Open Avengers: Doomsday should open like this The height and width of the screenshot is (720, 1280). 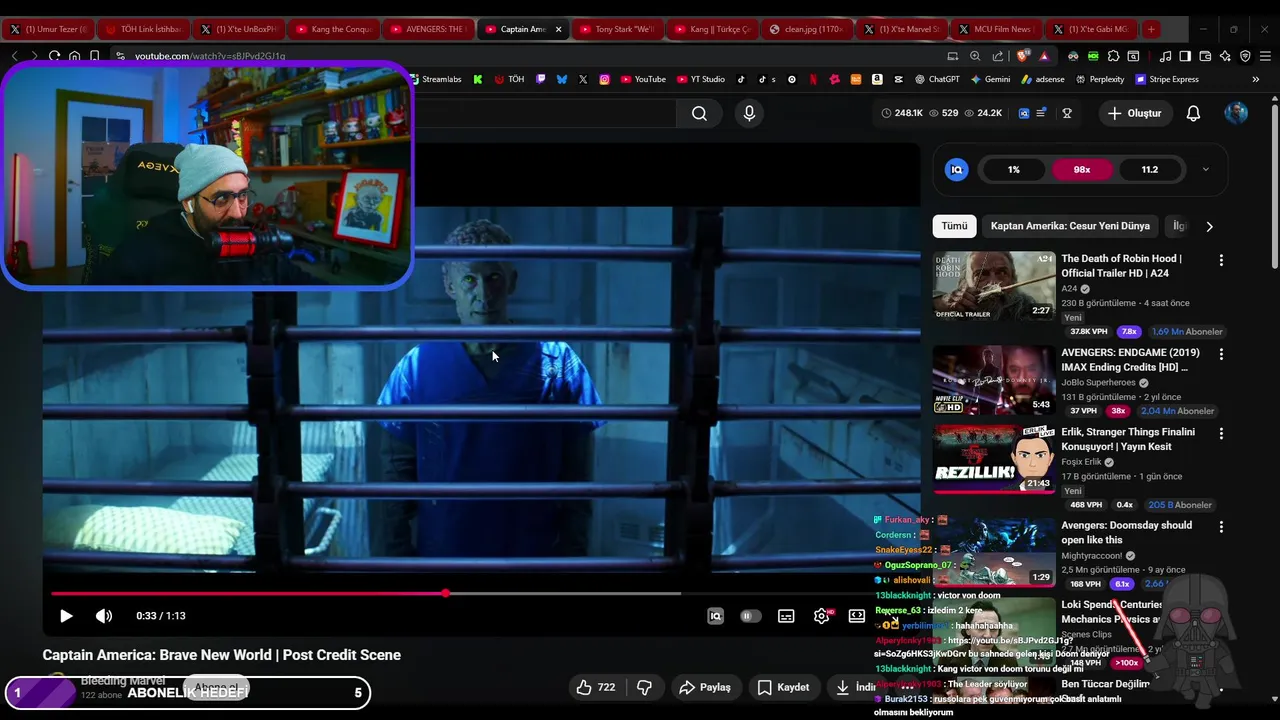click(1127, 532)
